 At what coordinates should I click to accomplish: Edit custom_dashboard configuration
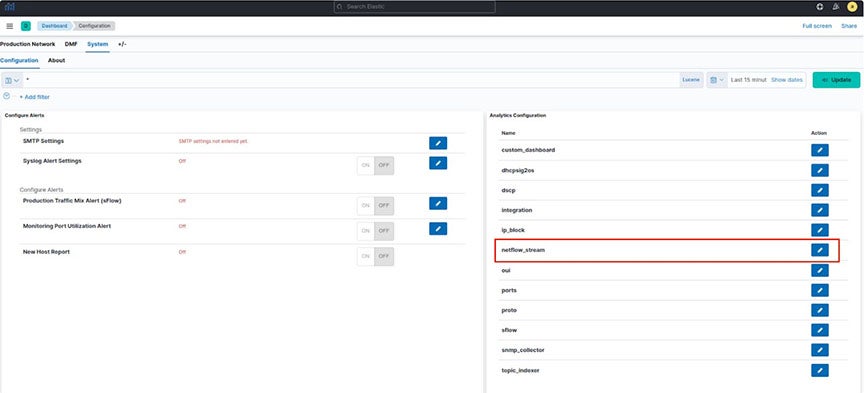tap(819, 150)
